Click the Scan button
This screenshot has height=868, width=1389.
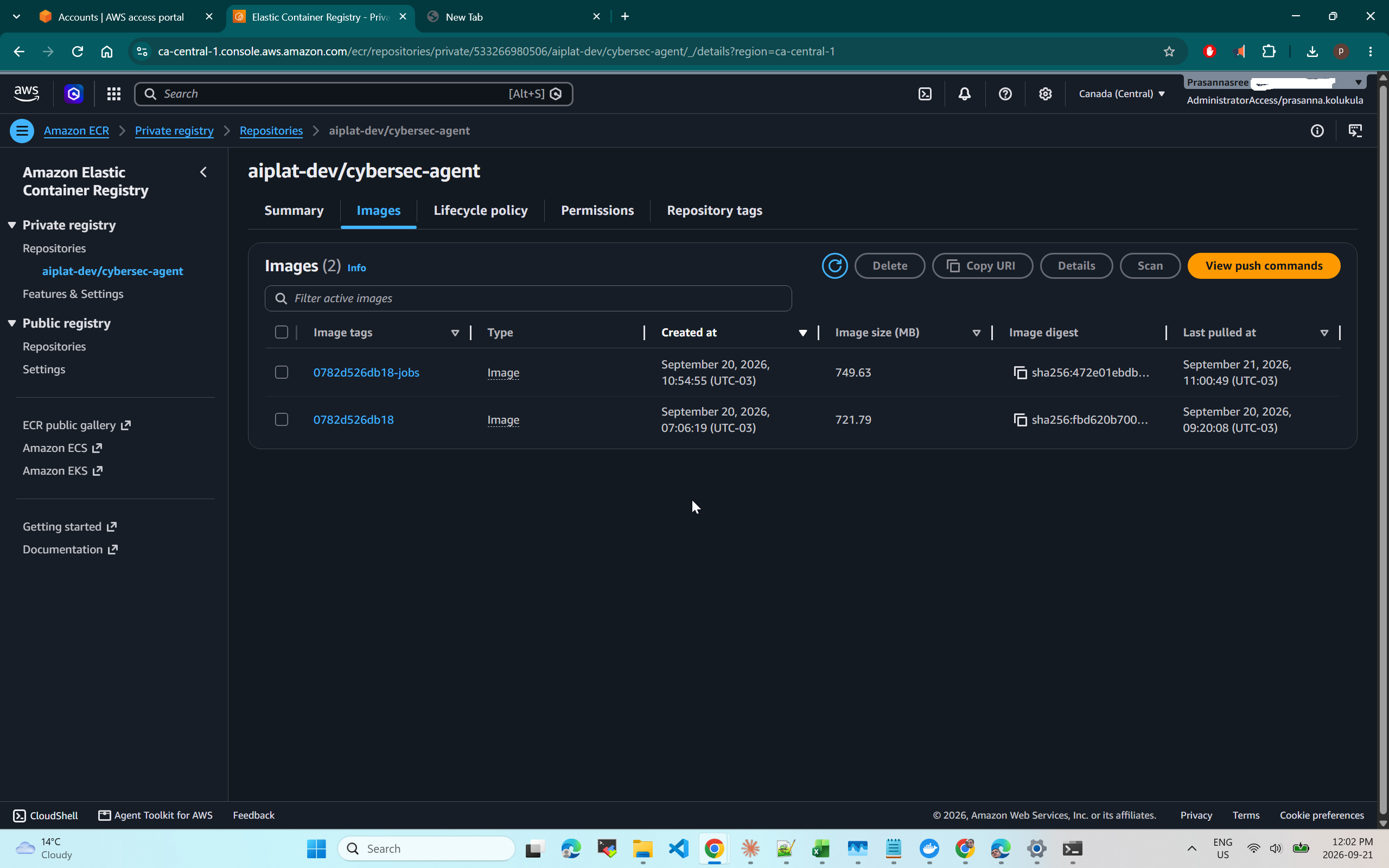(x=1150, y=266)
